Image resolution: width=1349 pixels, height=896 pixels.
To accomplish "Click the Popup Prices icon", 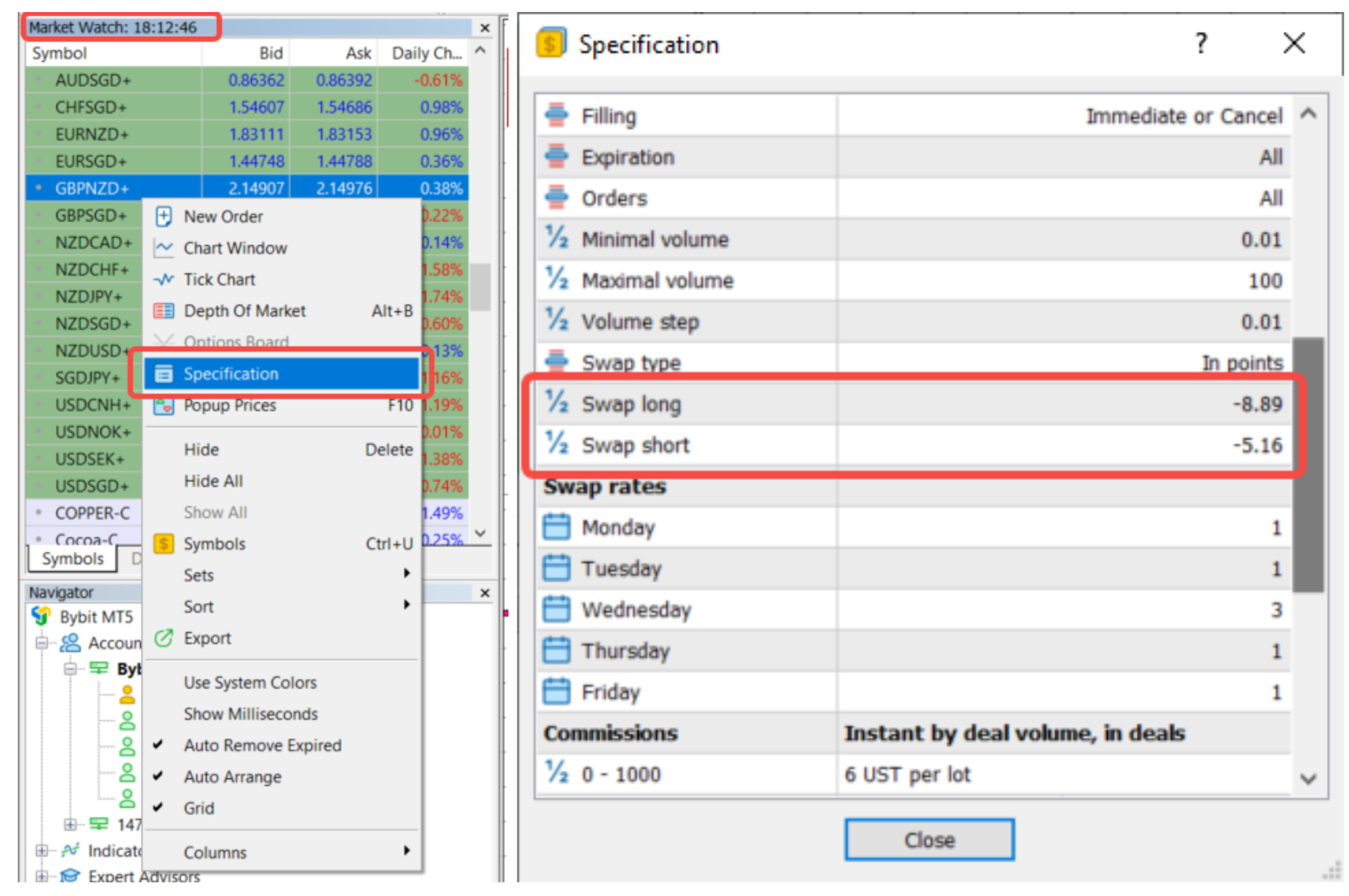I will click(x=163, y=406).
